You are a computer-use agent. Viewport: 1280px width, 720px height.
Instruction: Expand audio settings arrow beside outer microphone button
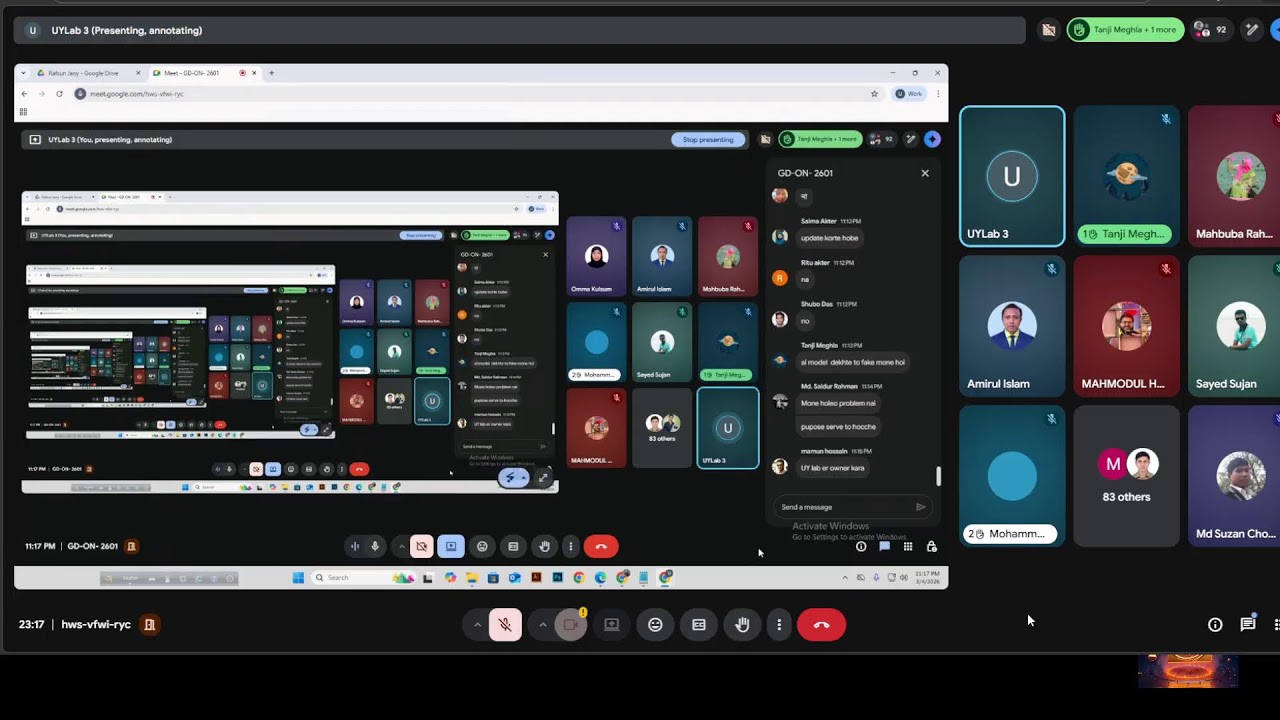pos(477,625)
